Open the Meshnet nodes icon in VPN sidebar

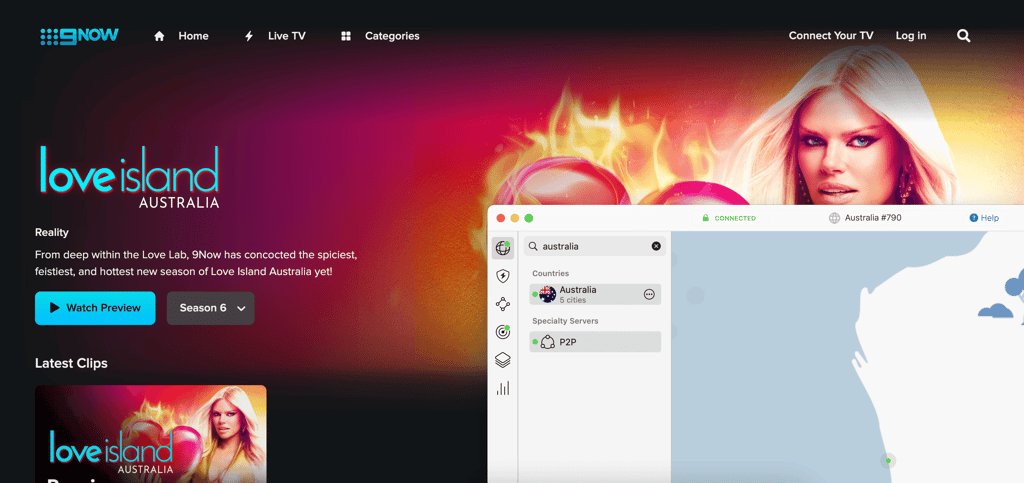[503, 304]
